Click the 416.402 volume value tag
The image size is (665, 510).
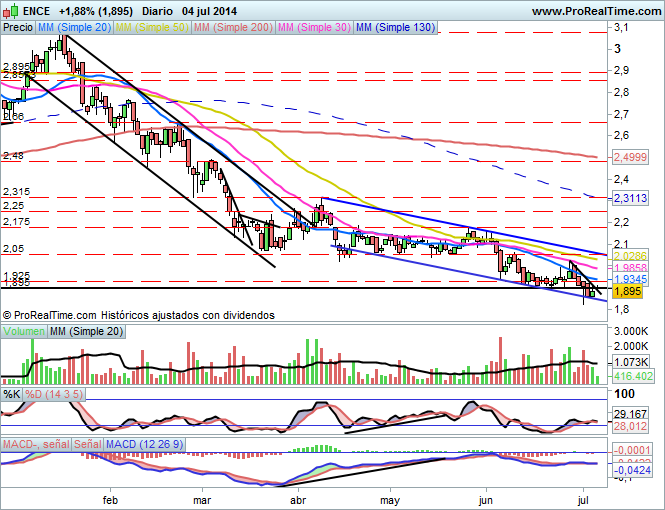click(x=631, y=376)
